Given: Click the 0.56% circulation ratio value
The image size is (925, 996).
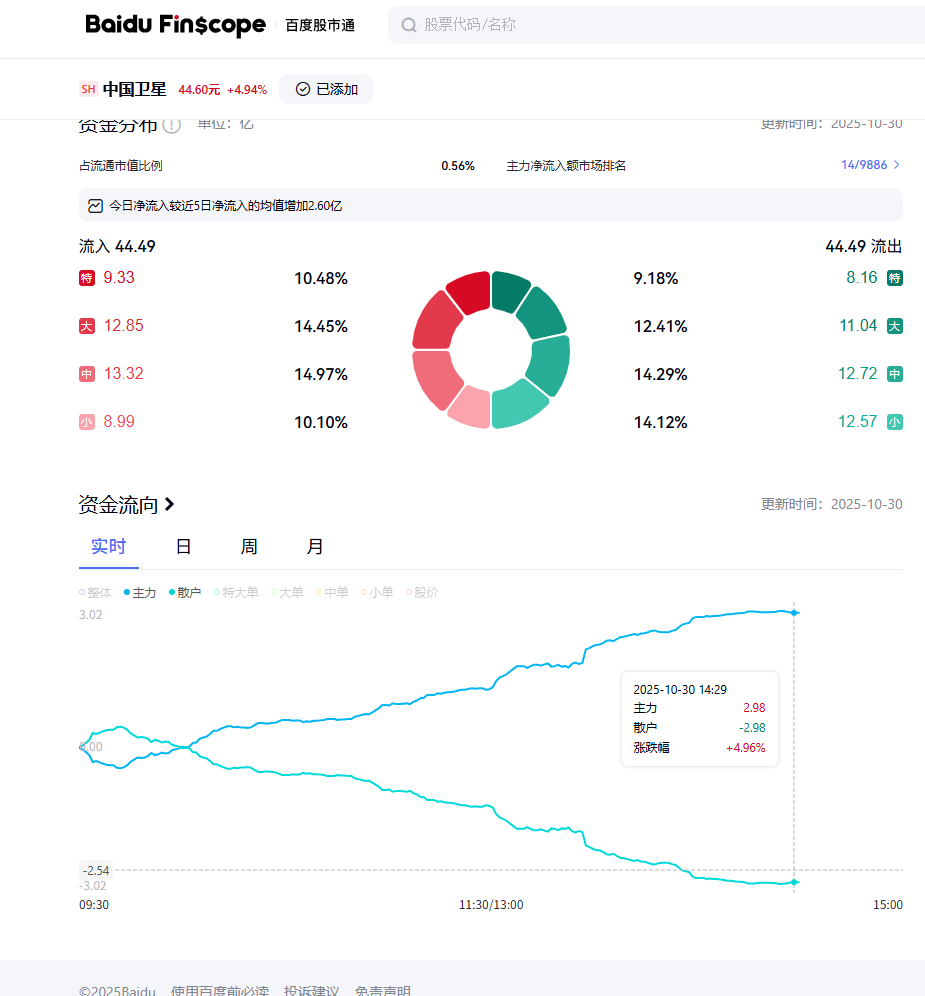Looking at the screenshot, I should (458, 166).
